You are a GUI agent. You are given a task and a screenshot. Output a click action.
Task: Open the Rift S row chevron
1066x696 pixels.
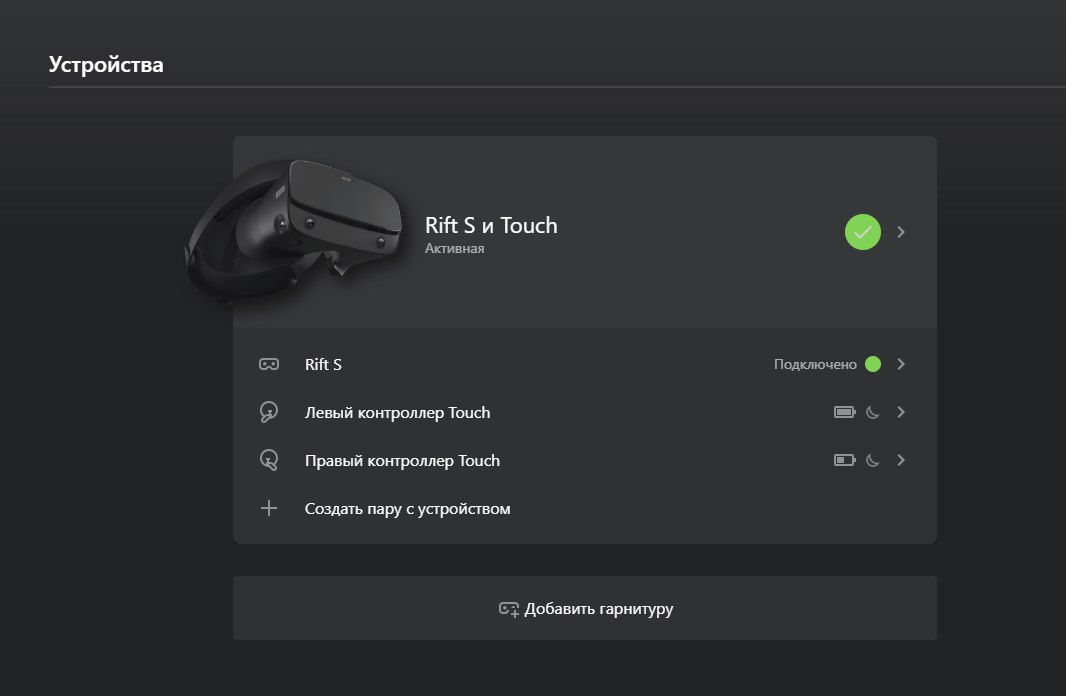coord(901,364)
